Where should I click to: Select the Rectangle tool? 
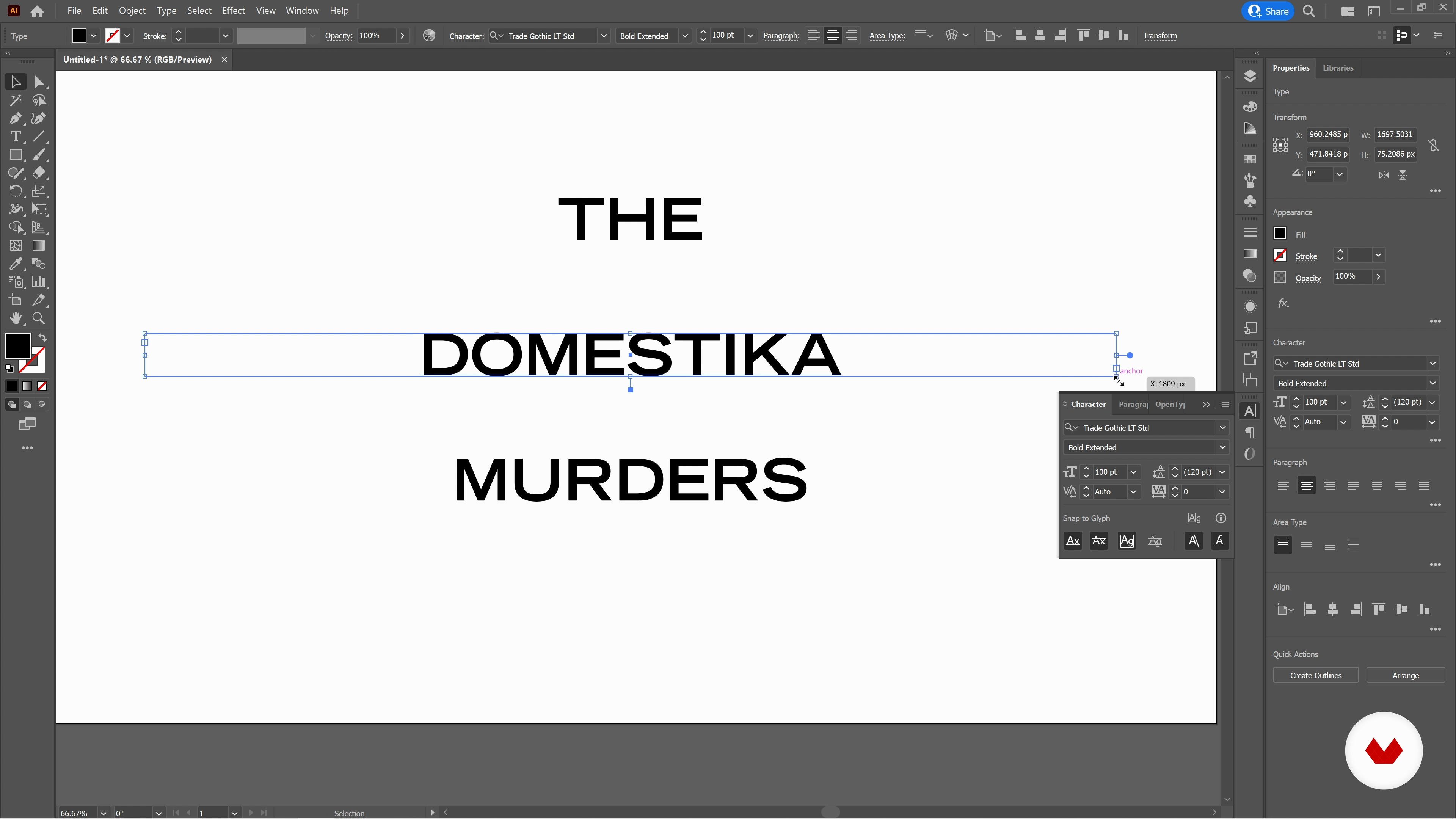pyautogui.click(x=15, y=155)
